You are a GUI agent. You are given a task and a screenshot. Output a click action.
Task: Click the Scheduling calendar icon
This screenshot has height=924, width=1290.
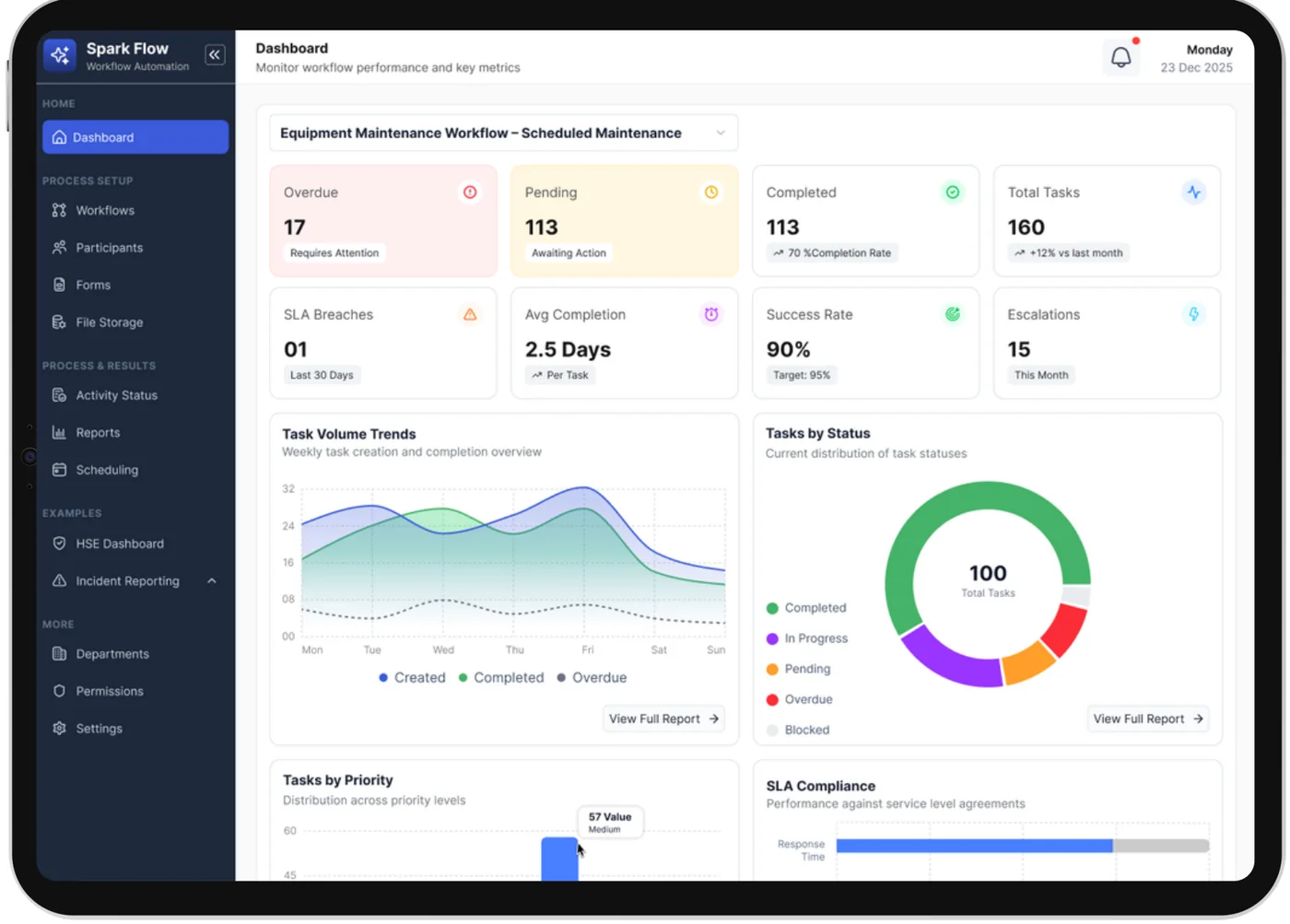coord(59,470)
